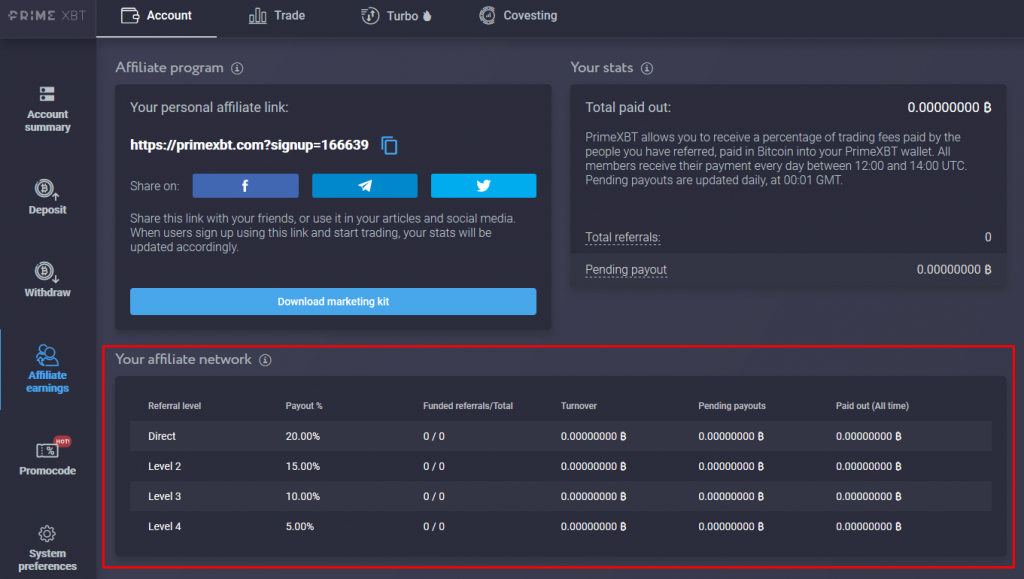Share affiliate link on Telegram
The image size is (1024, 579).
364,185
